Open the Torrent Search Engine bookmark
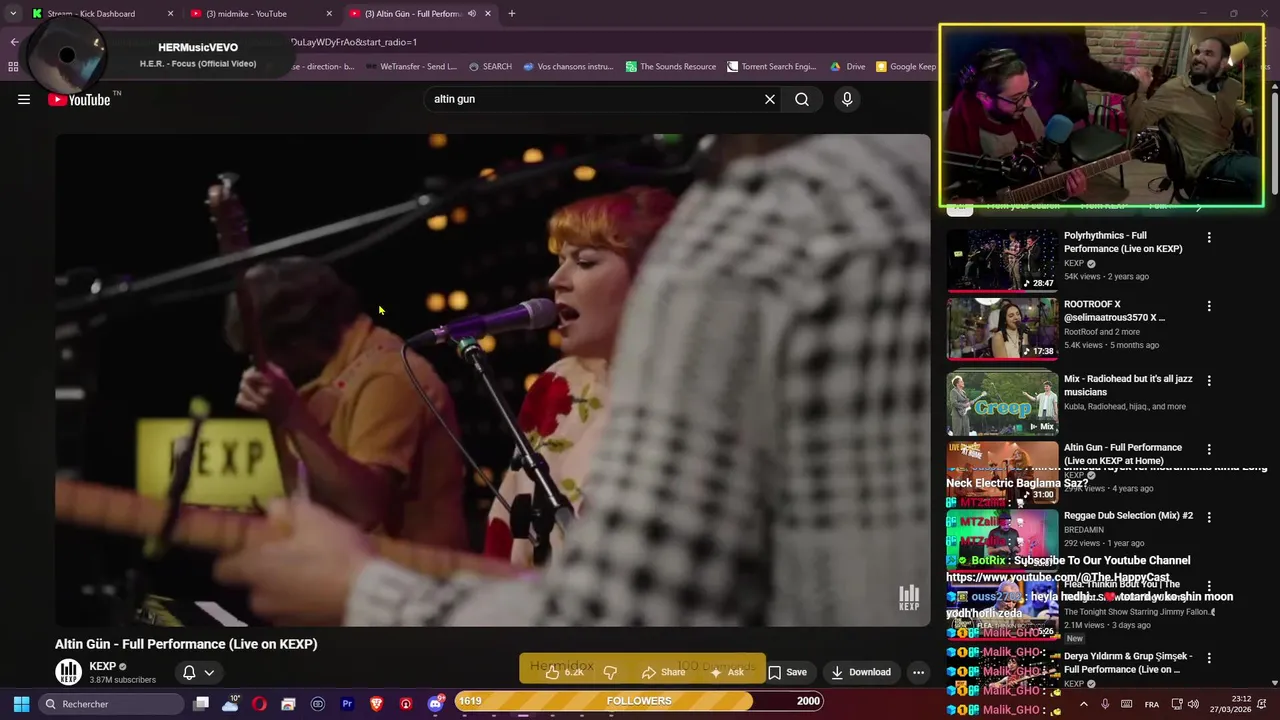The image size is (1280, 720). pos(772,67)
